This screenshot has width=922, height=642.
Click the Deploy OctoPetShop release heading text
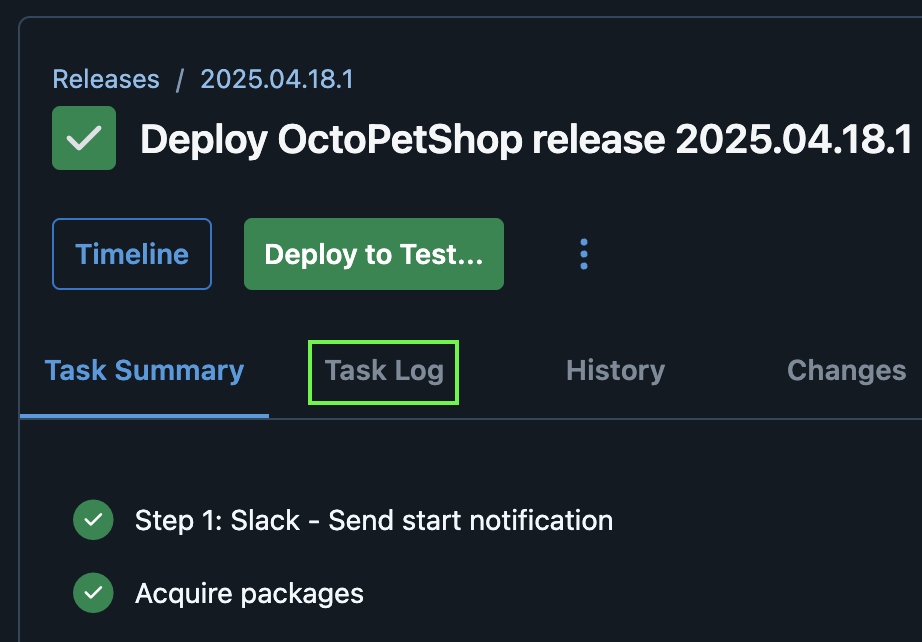pos(526,140)
